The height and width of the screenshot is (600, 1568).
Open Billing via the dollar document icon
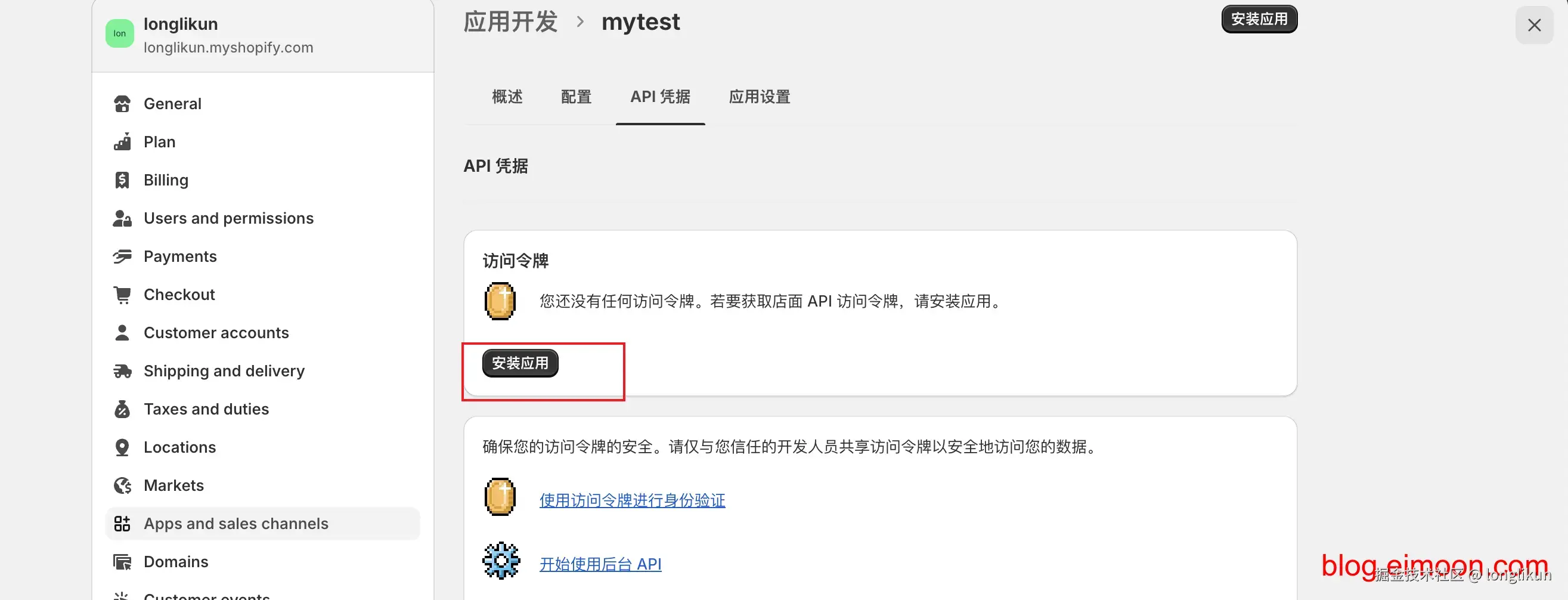click(x=122, y=180)
